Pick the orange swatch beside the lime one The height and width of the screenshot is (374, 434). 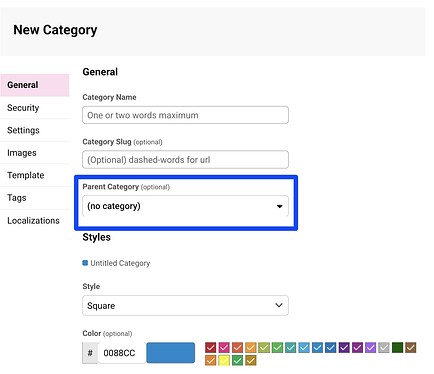[x=250, y=348]
